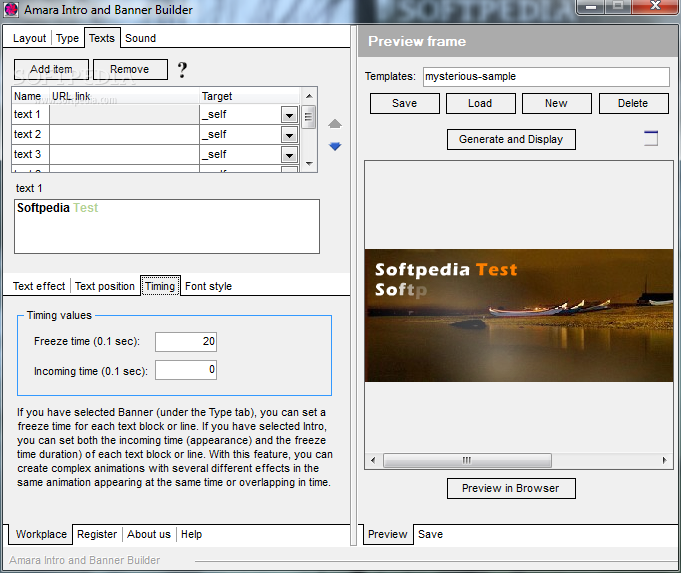Switch to the Save tab in right panel
This screenshot has width=681, height=573.
(430, 534)
